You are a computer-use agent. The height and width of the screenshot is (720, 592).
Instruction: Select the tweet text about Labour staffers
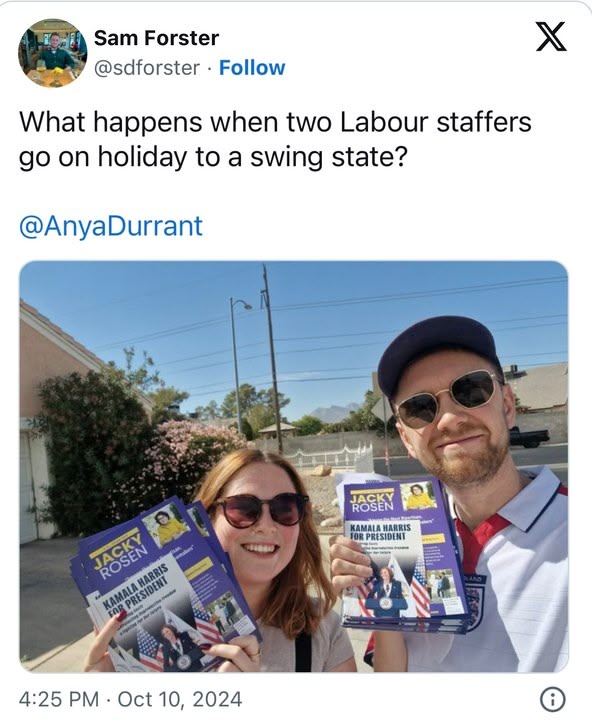click(275, 140)
